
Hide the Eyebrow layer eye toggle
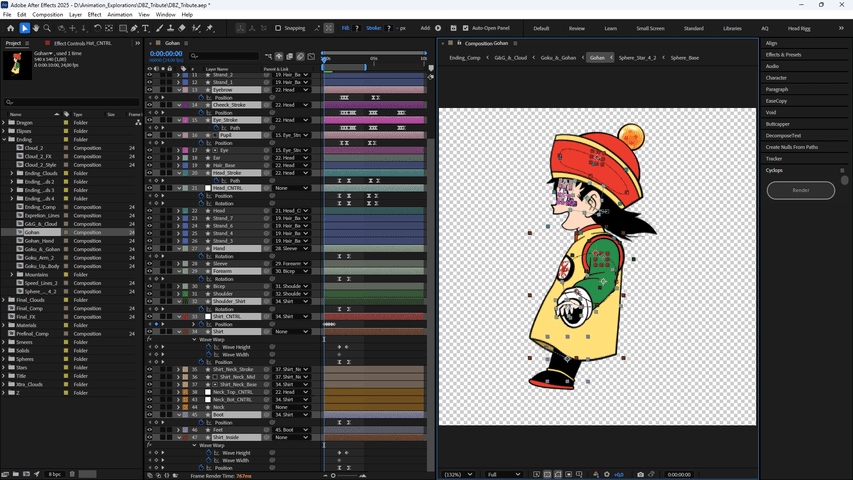[x=150, y=90]
